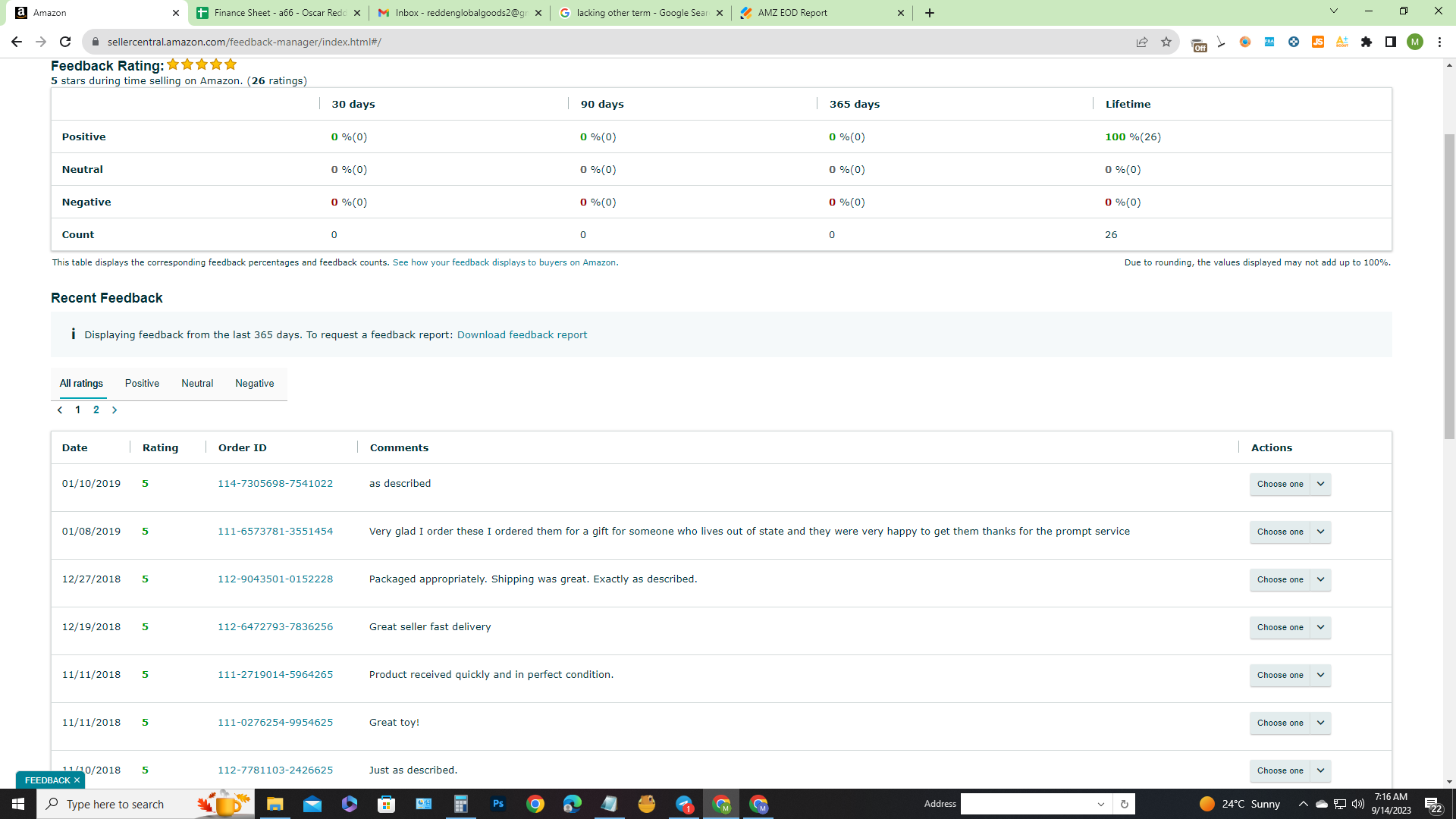1456x819 pixels.
Task: Switch to Neutral feedback tab
Action: (x=197, y=384)
